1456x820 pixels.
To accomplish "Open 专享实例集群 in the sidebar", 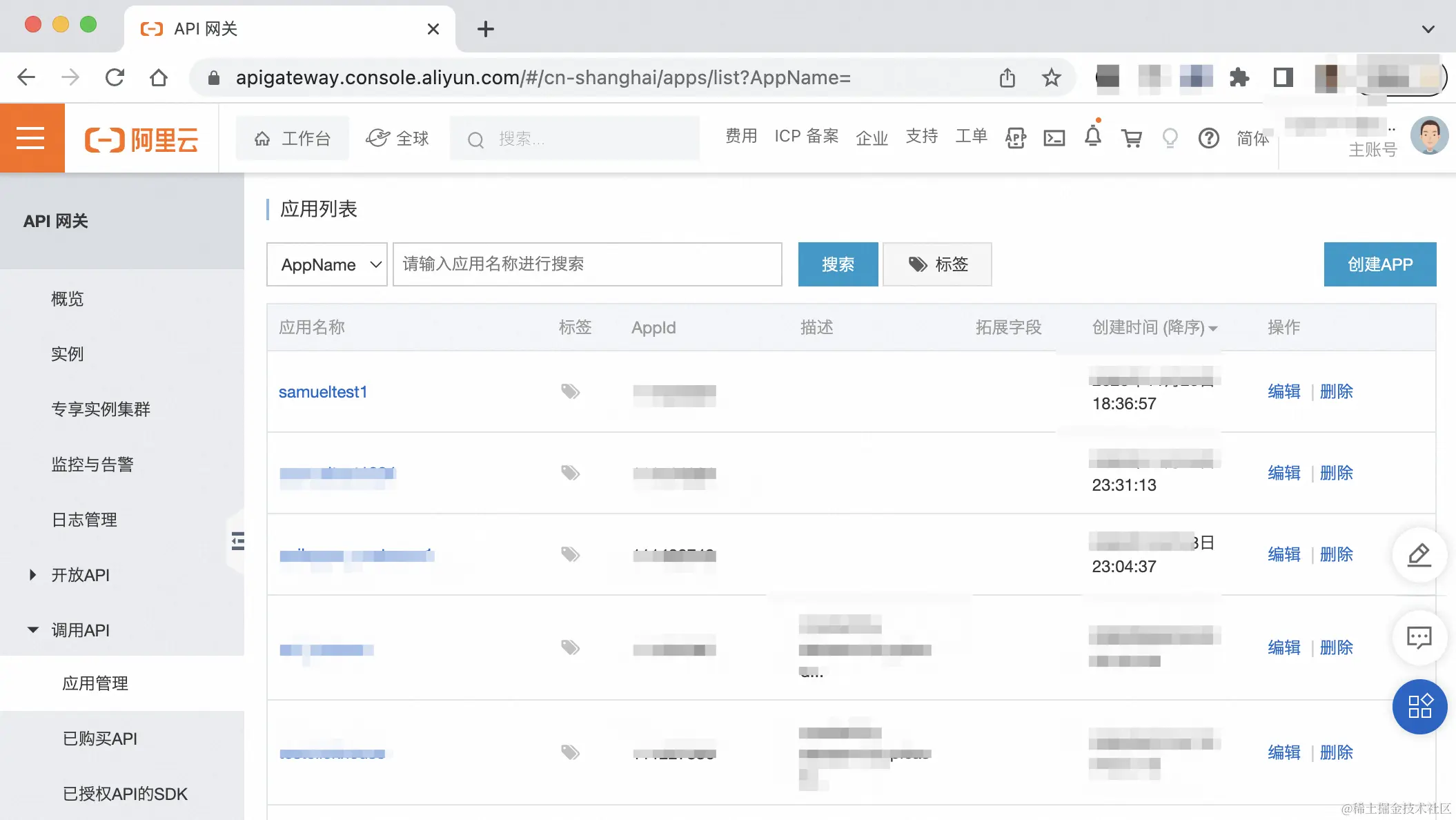I will pyautogui.click(x=101, y=409).
